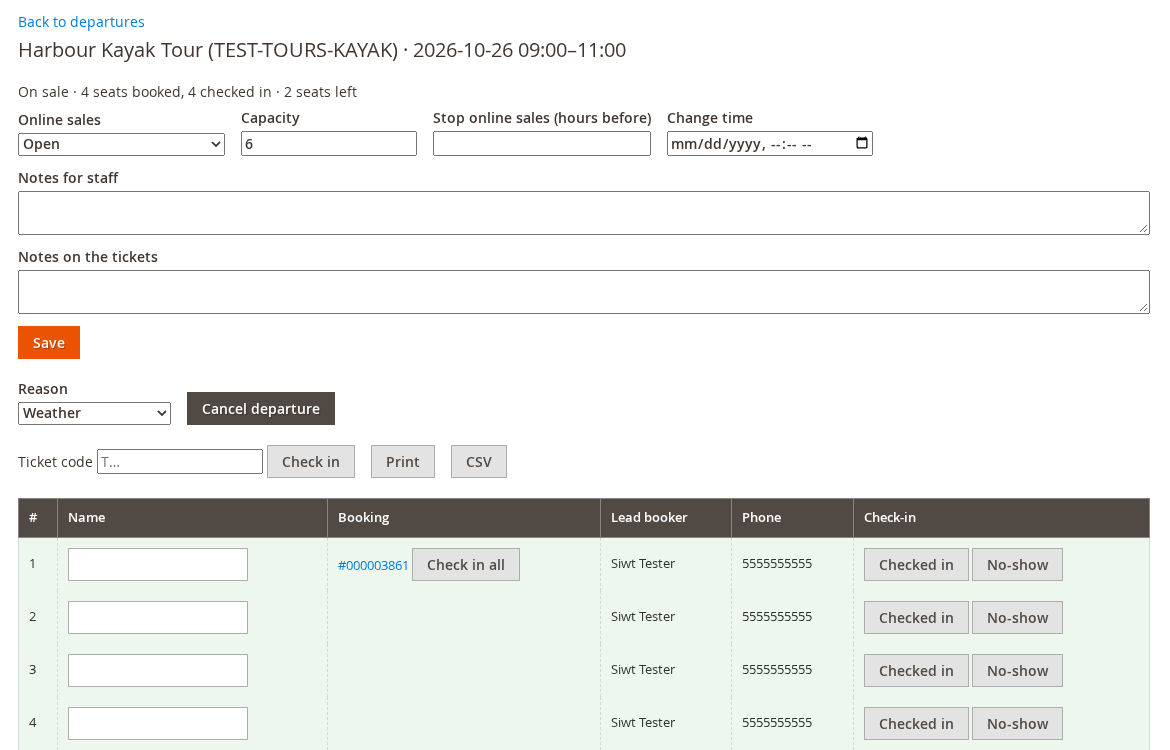Click the Check in button beside Ticket code

point(310,462)
